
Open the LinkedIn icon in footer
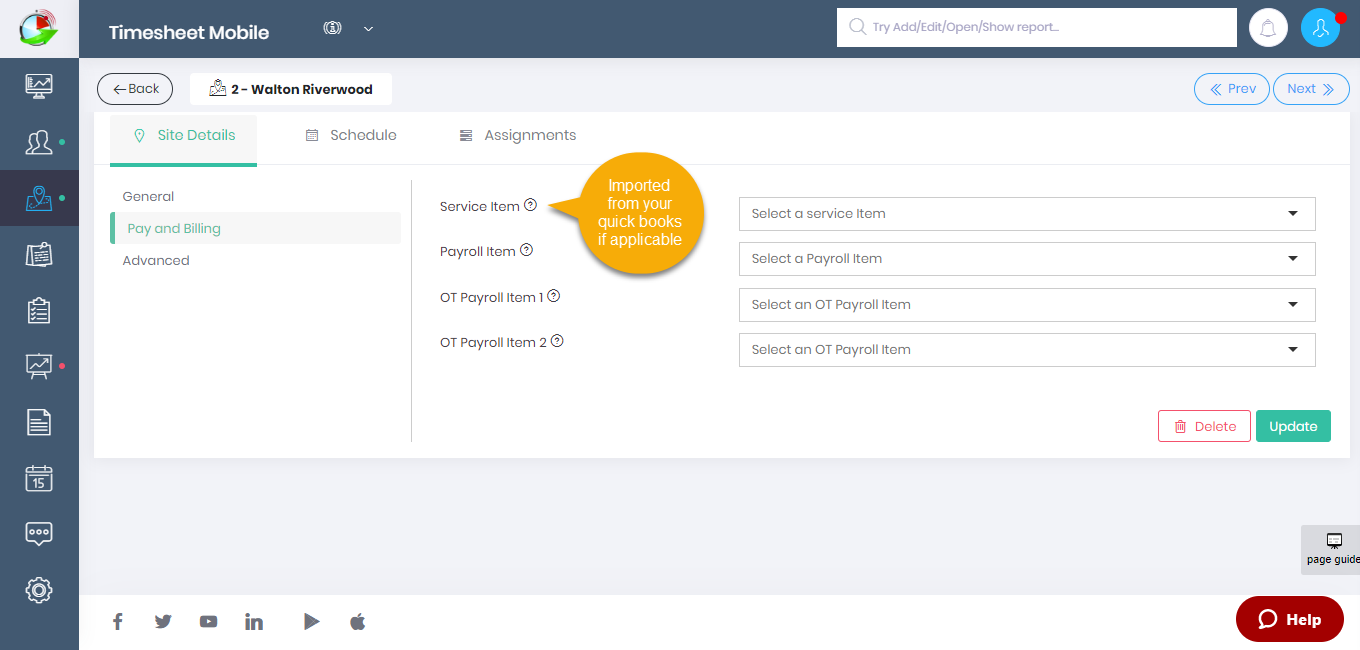point(254,622)
